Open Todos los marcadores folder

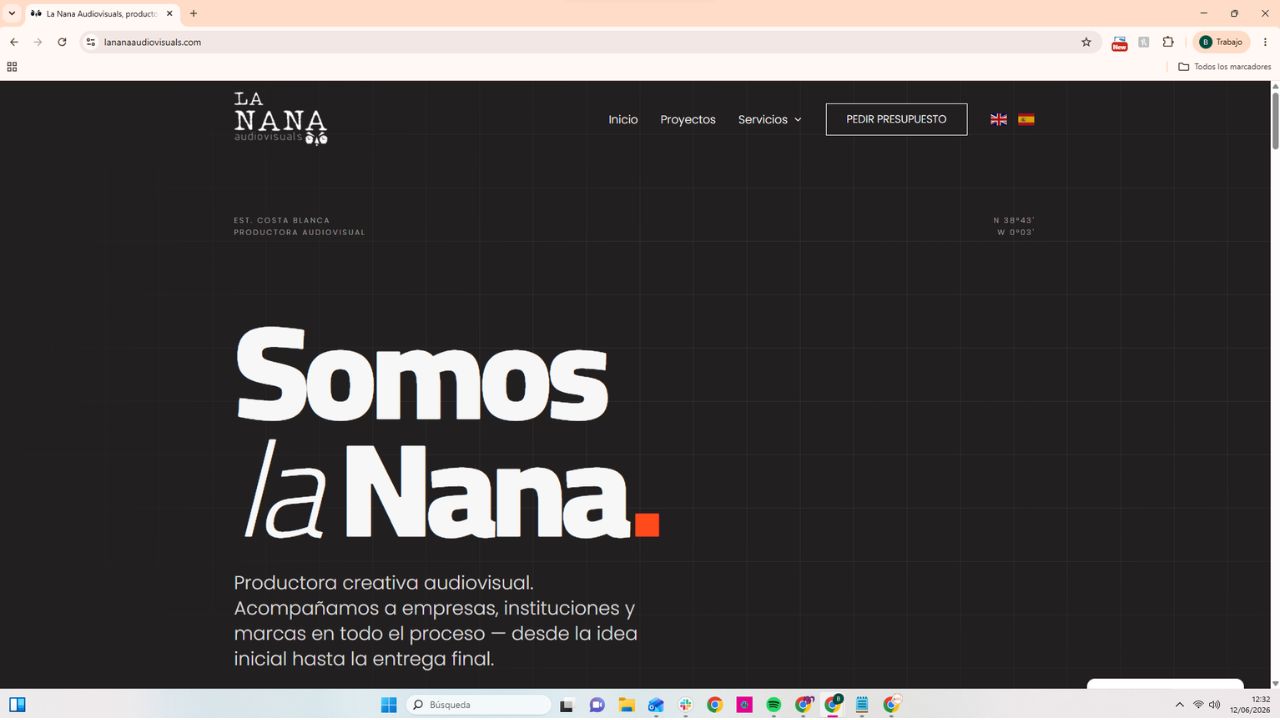pos(1224,67)
